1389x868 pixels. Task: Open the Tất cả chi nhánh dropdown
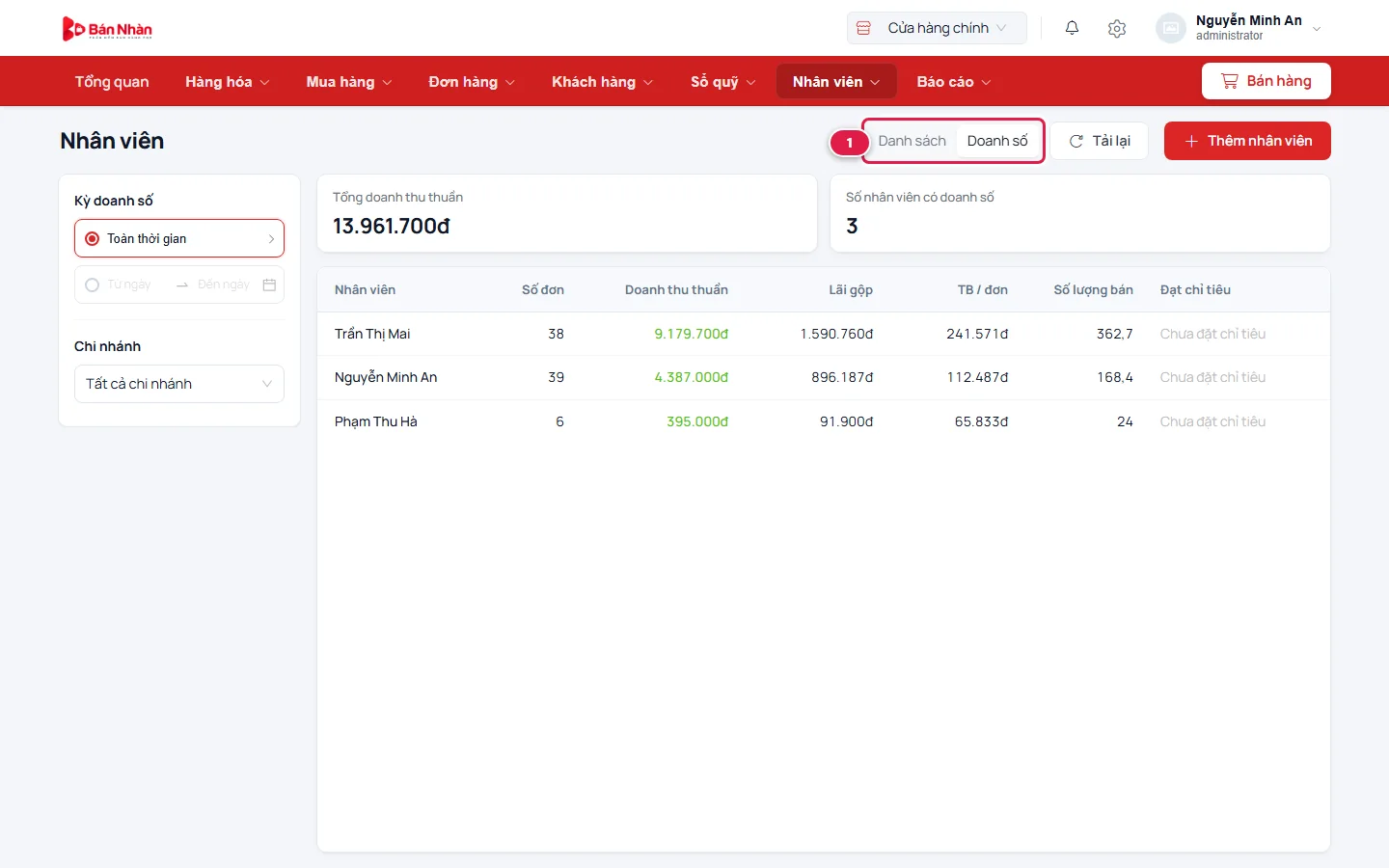coord(179,384)
